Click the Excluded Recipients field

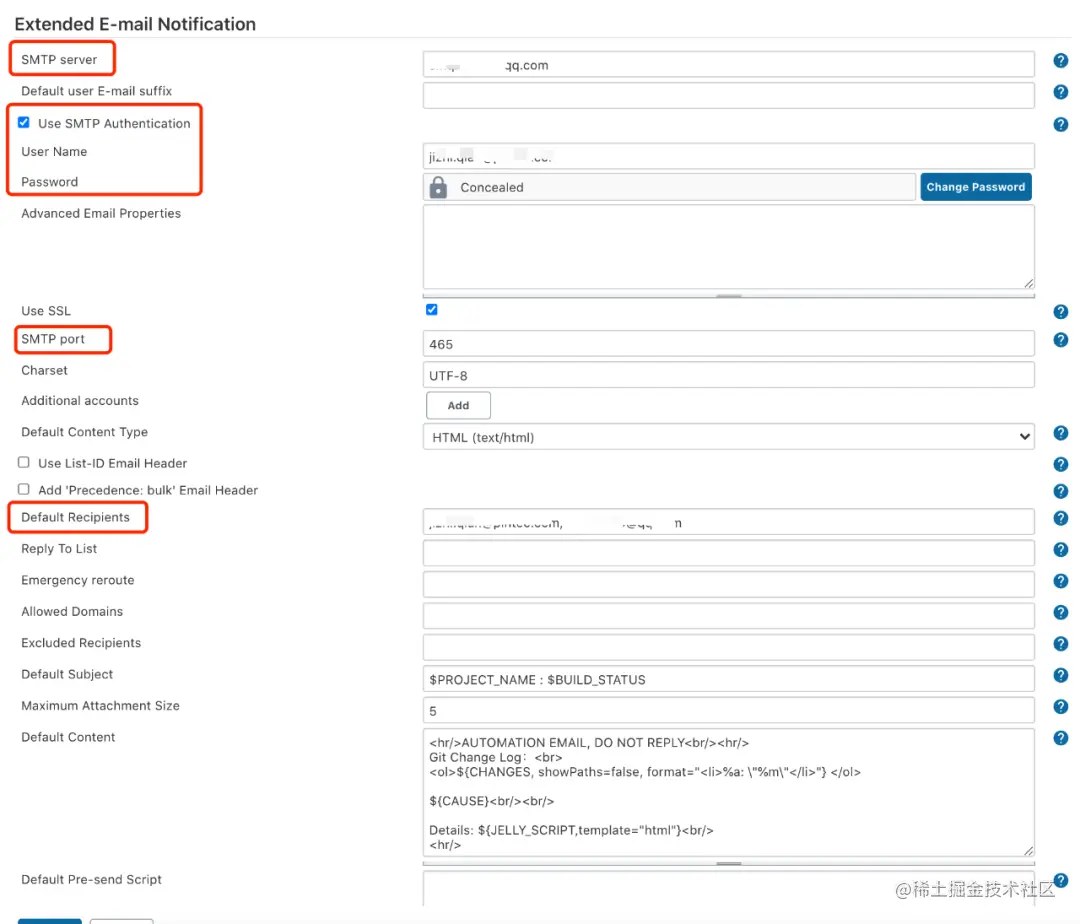(x=729, y=647)
